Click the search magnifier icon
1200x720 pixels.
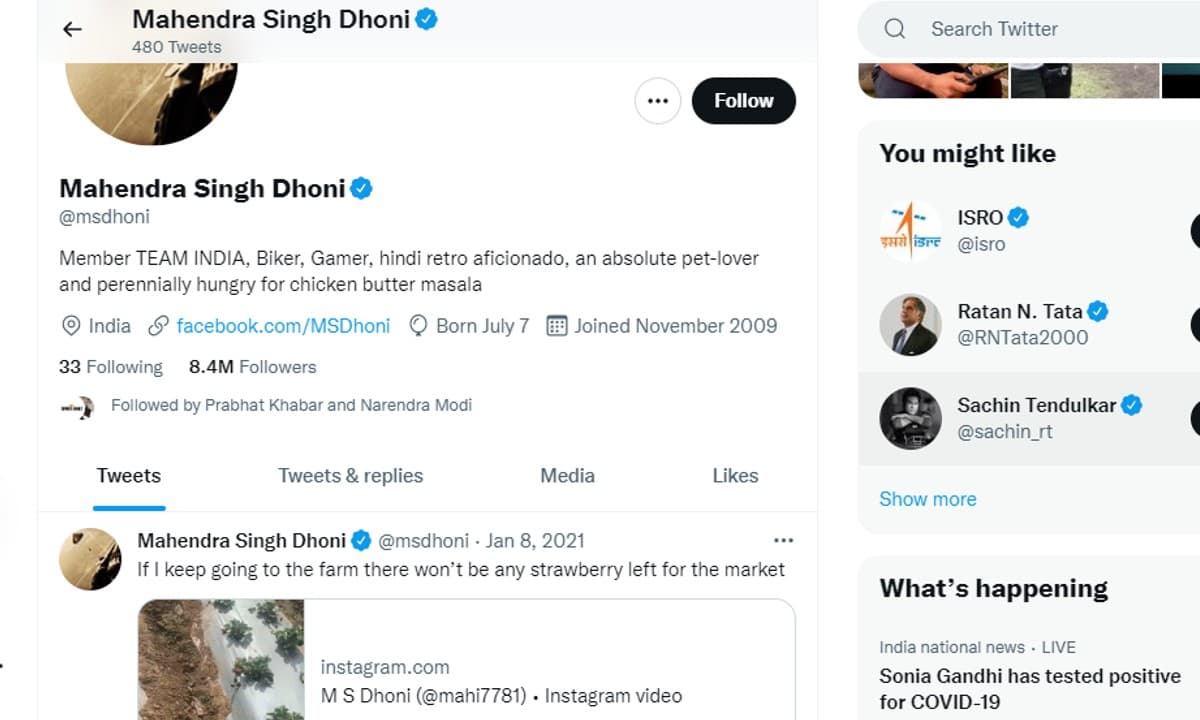tap(895, 29)
